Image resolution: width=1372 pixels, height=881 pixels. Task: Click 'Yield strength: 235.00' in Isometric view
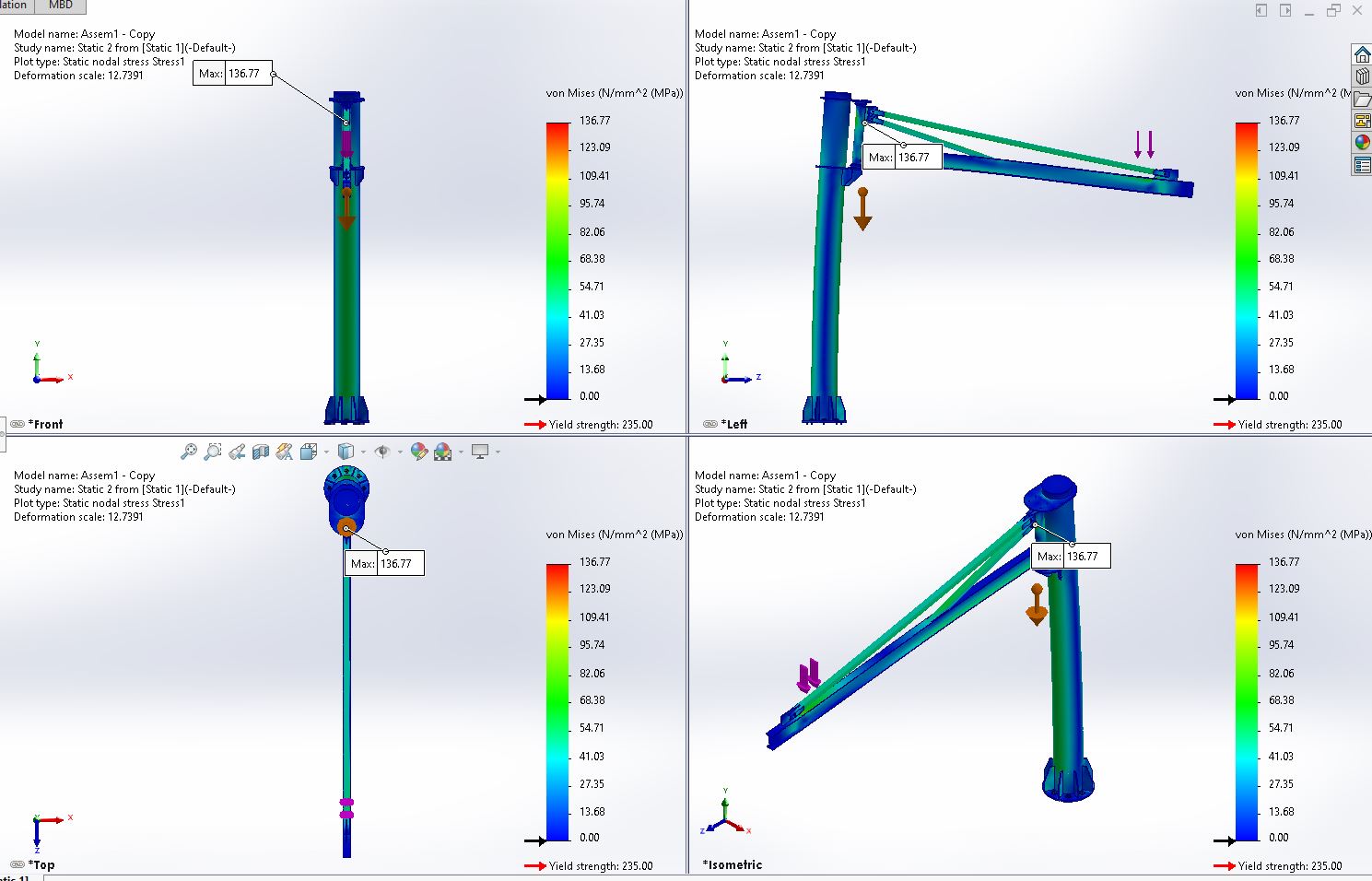click(1290, 866)
